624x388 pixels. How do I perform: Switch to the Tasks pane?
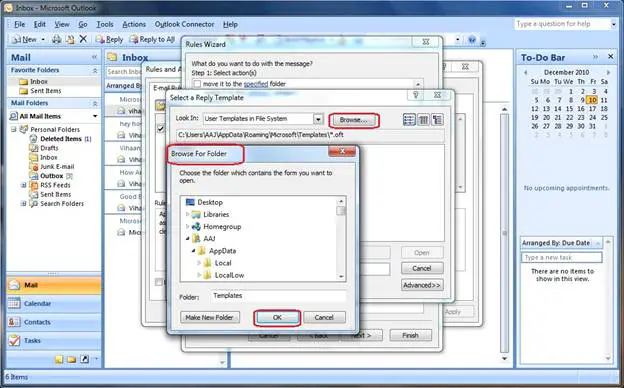pos(54,340)
